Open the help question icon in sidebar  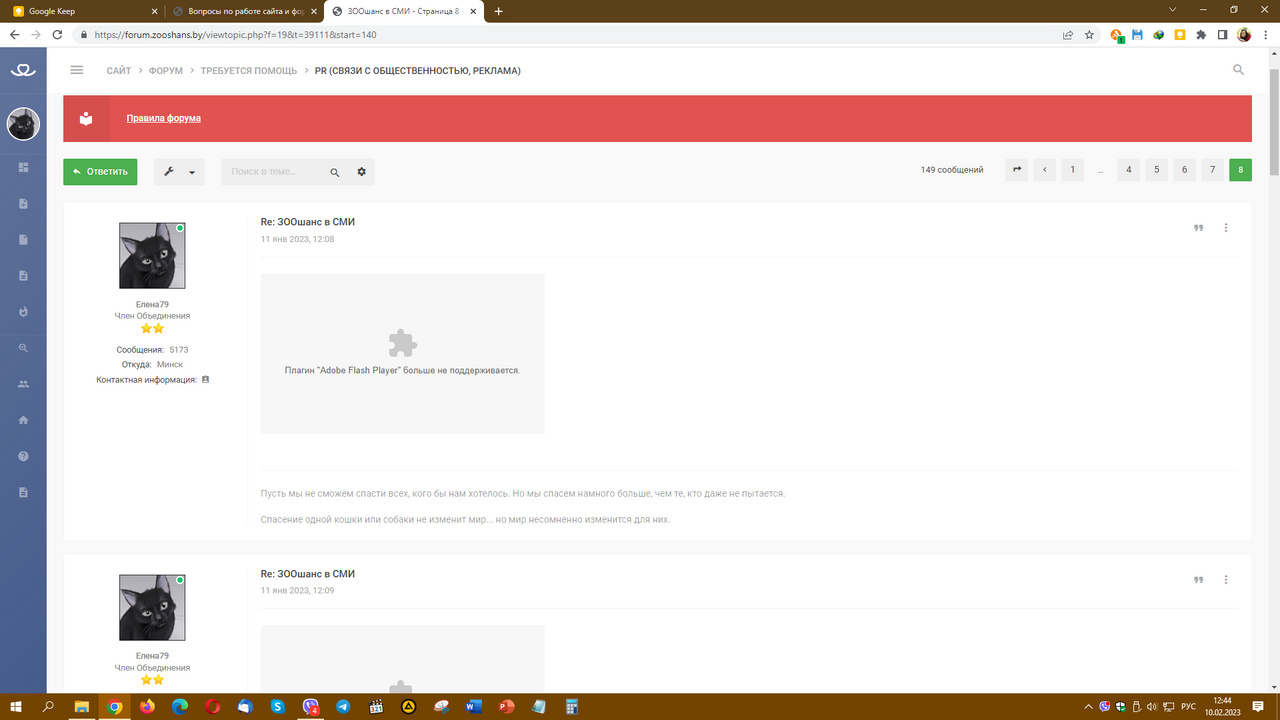click(x=24, y=456)
